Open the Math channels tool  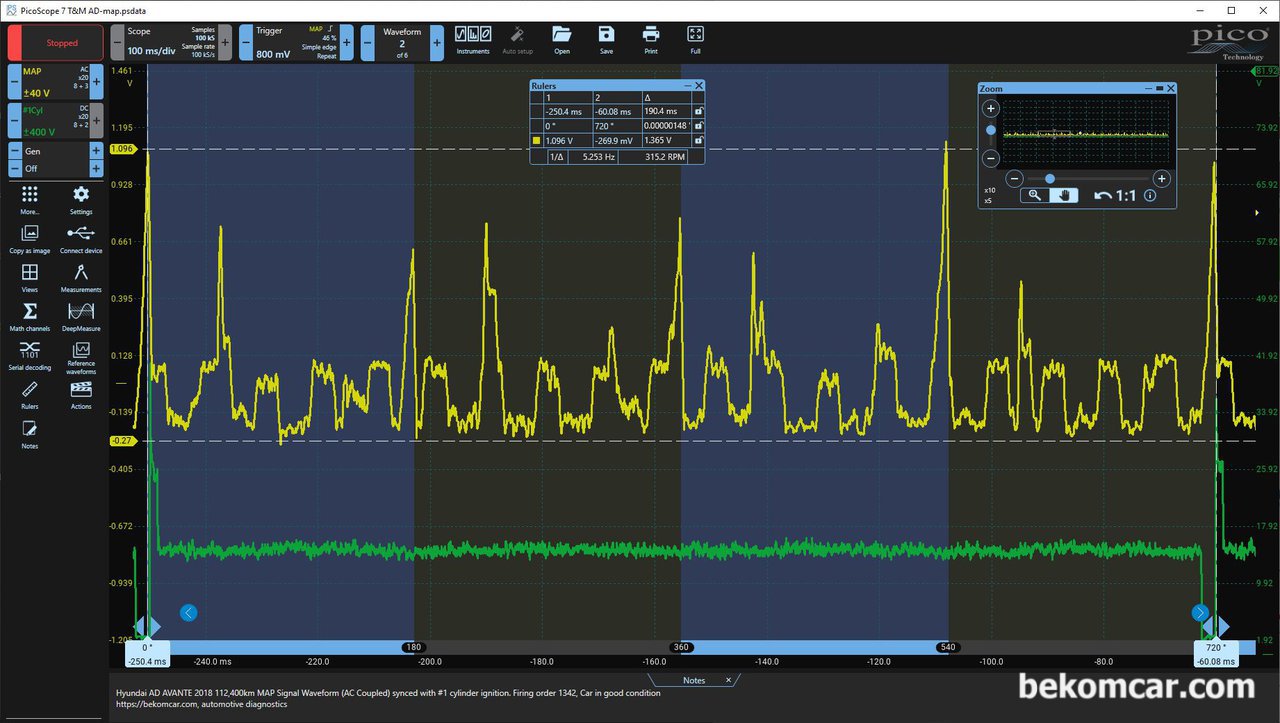pyautogui.click(x=29, y=315)
